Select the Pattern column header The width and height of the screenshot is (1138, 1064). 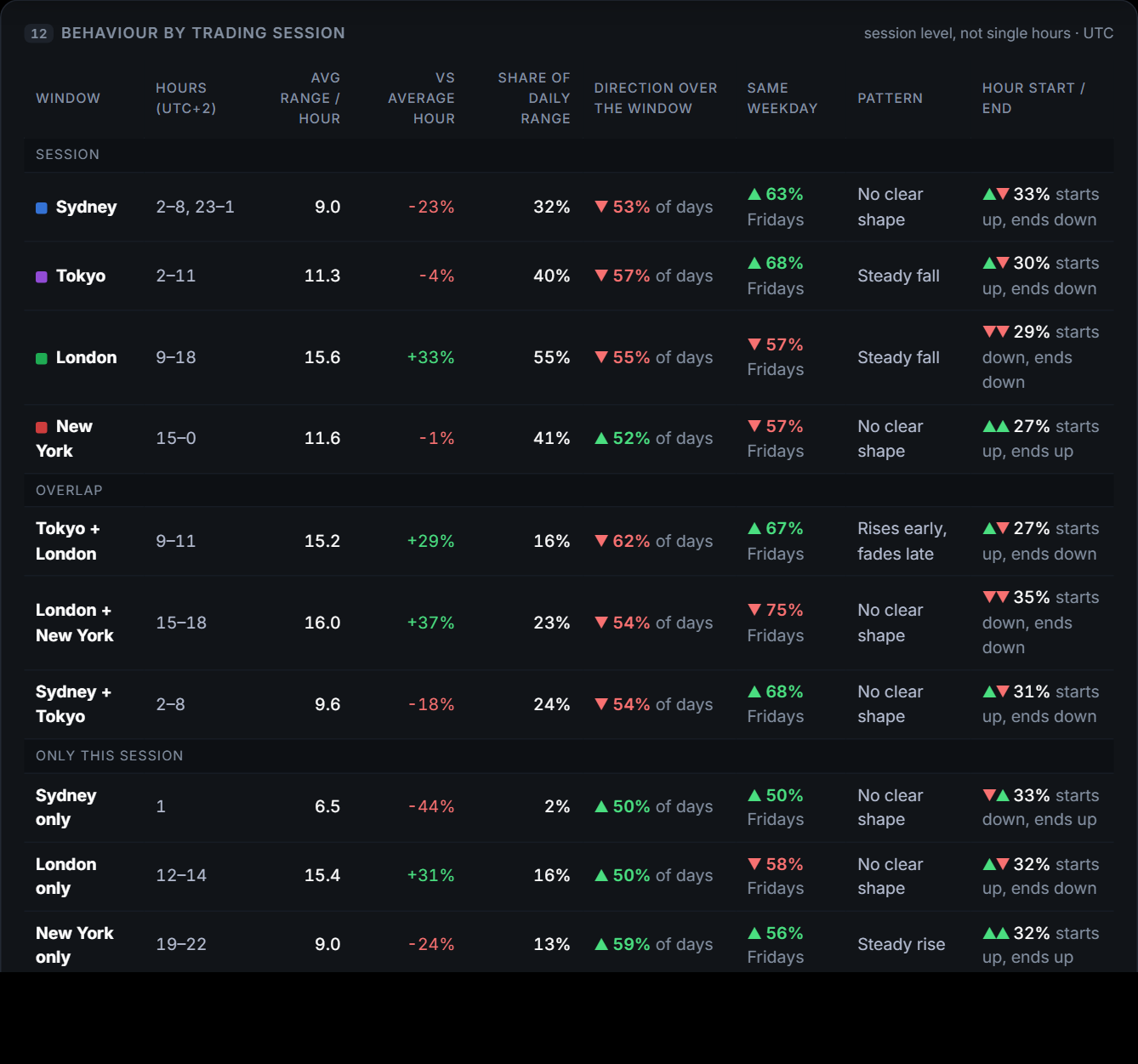tap(890, 99)
